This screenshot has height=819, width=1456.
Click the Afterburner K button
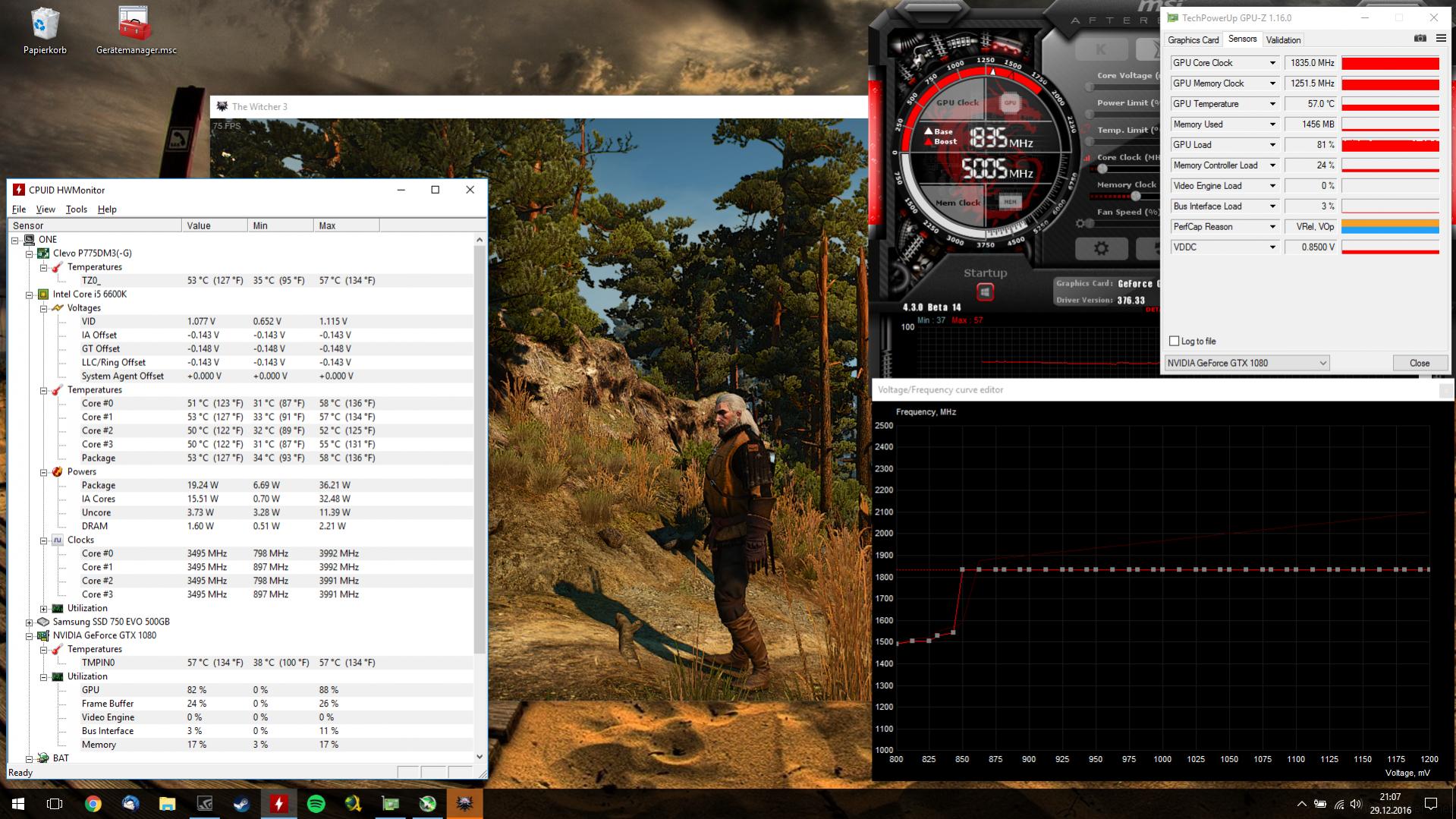click(1100, 50)
